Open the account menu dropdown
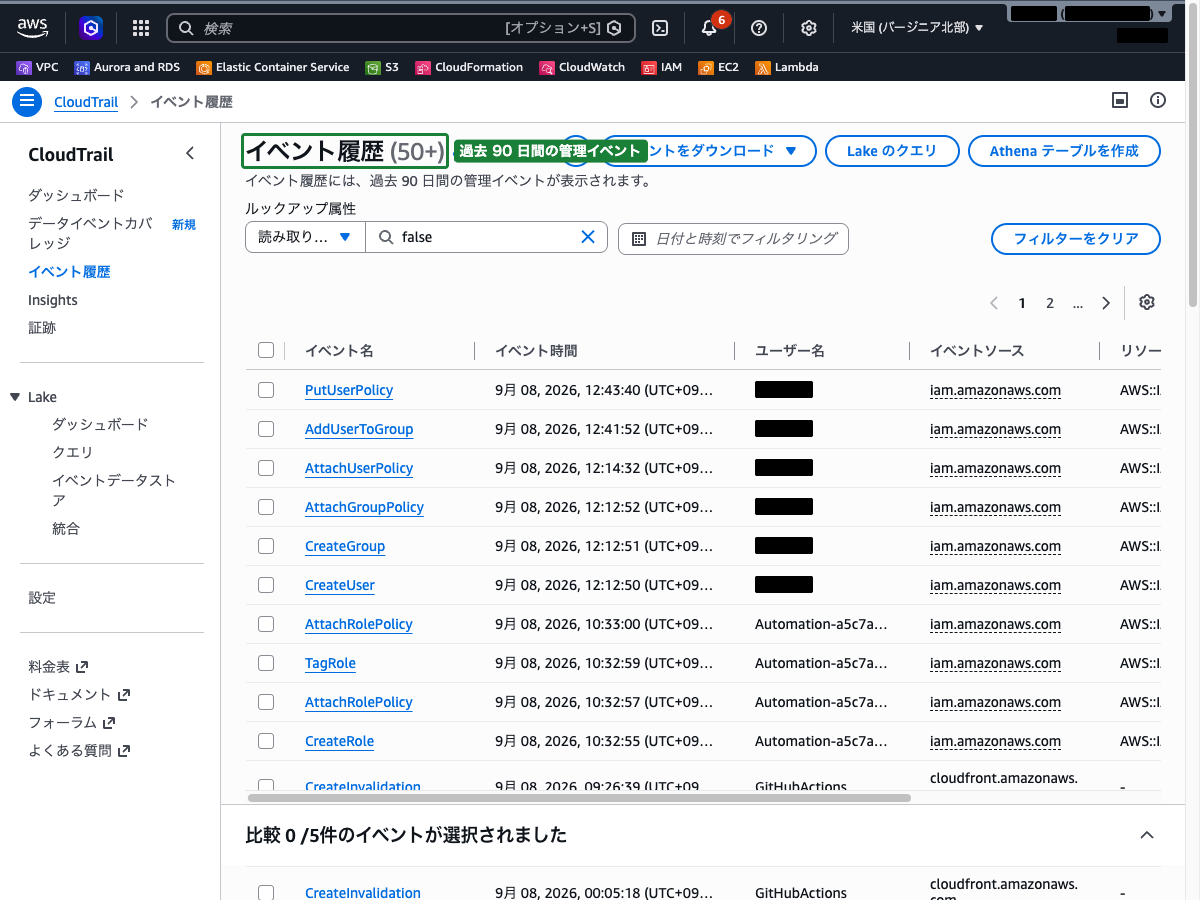1200x900 pixels. click(1088, 14)
